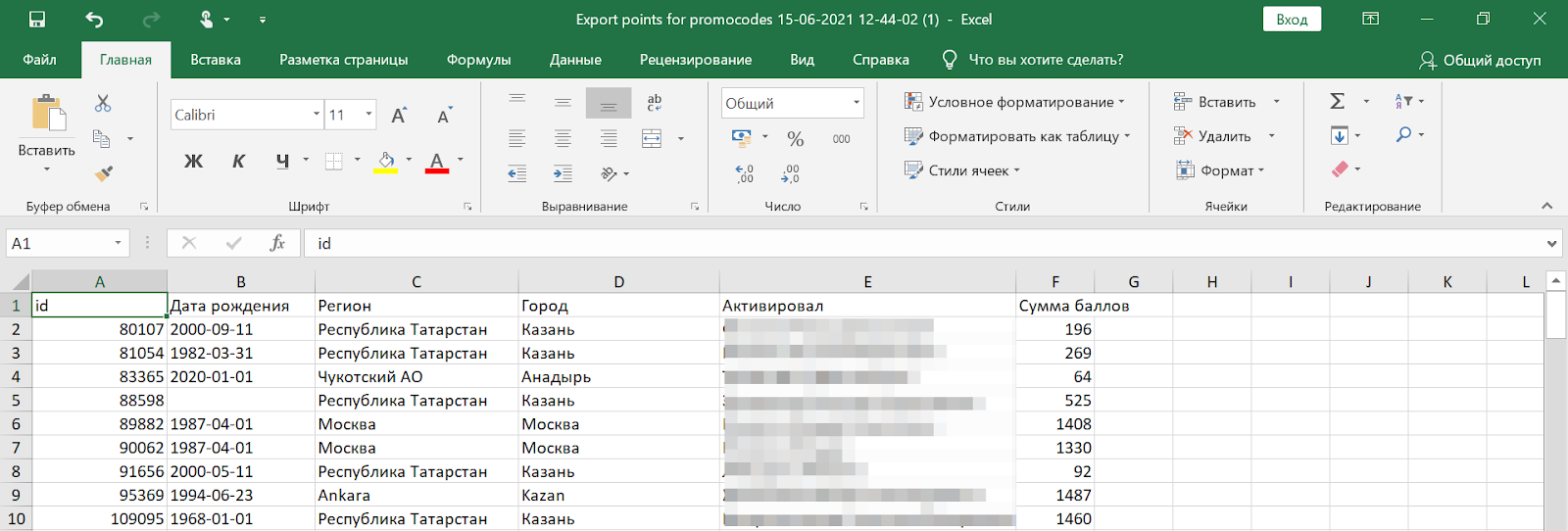Click the AutoSum sigma icon

pyautogui.click(x=1337, y=101)
